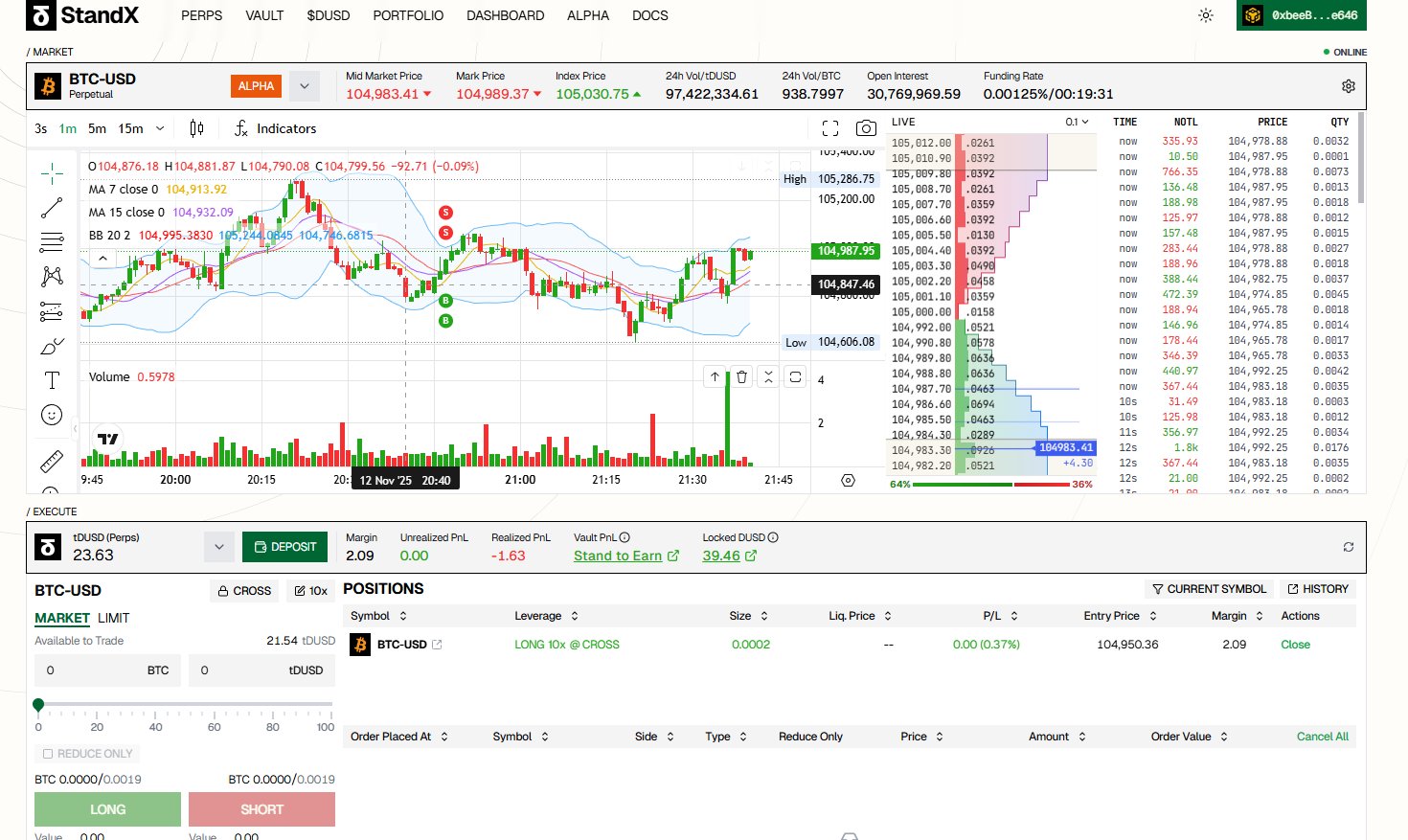
Task: Close the BTC-USD position
Action: (x=1295, y=645)
